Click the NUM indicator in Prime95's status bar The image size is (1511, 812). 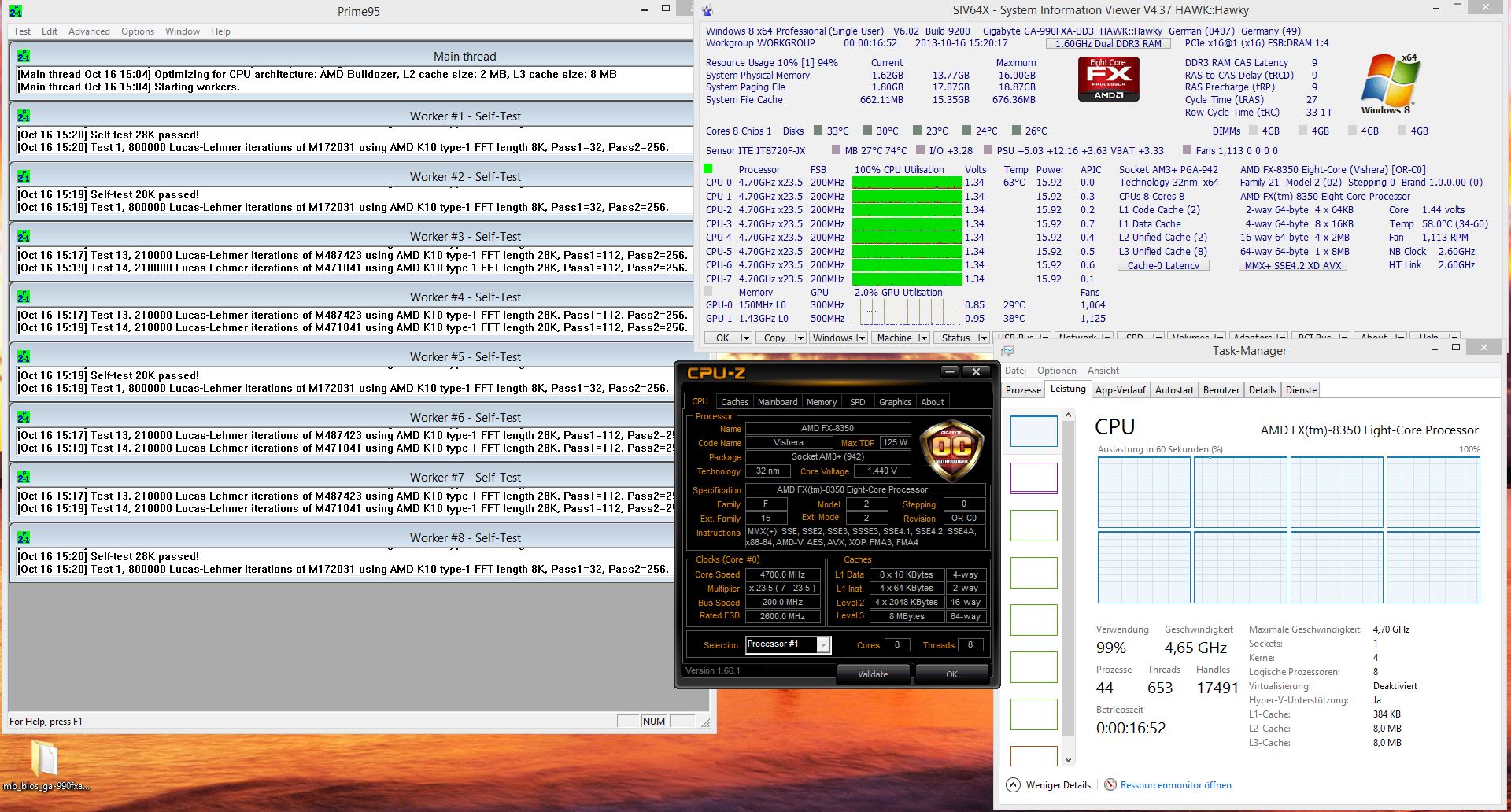[654, 722]
